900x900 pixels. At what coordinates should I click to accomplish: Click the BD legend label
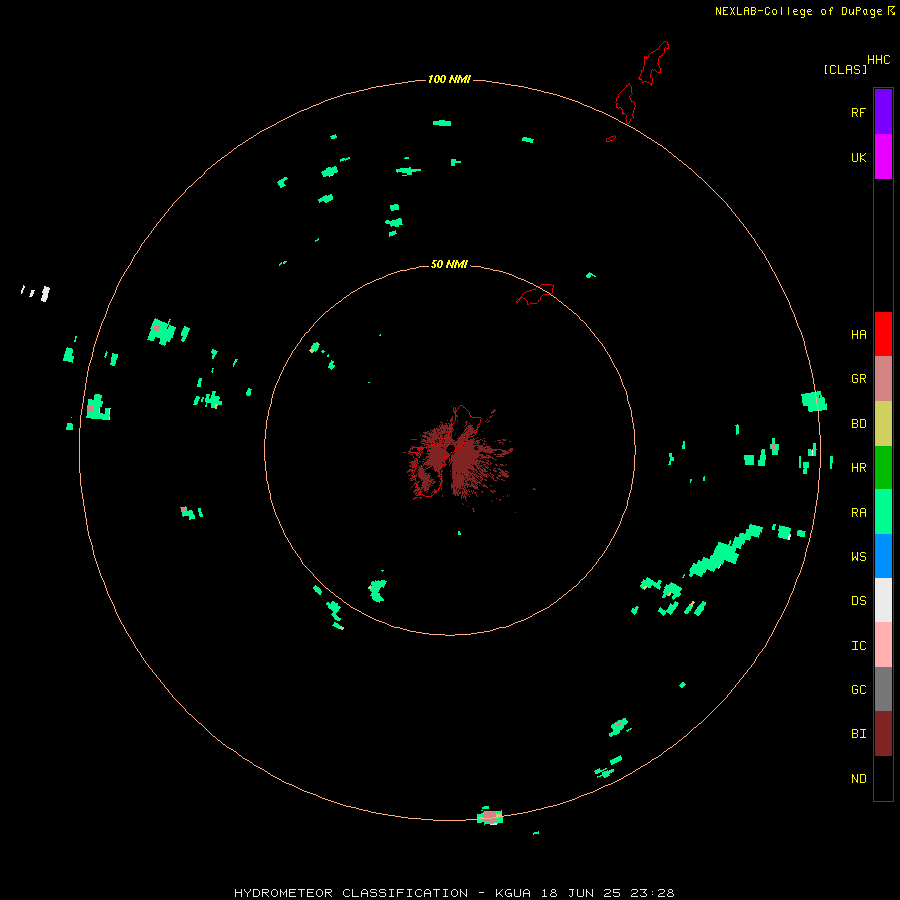tap(858, 424)
